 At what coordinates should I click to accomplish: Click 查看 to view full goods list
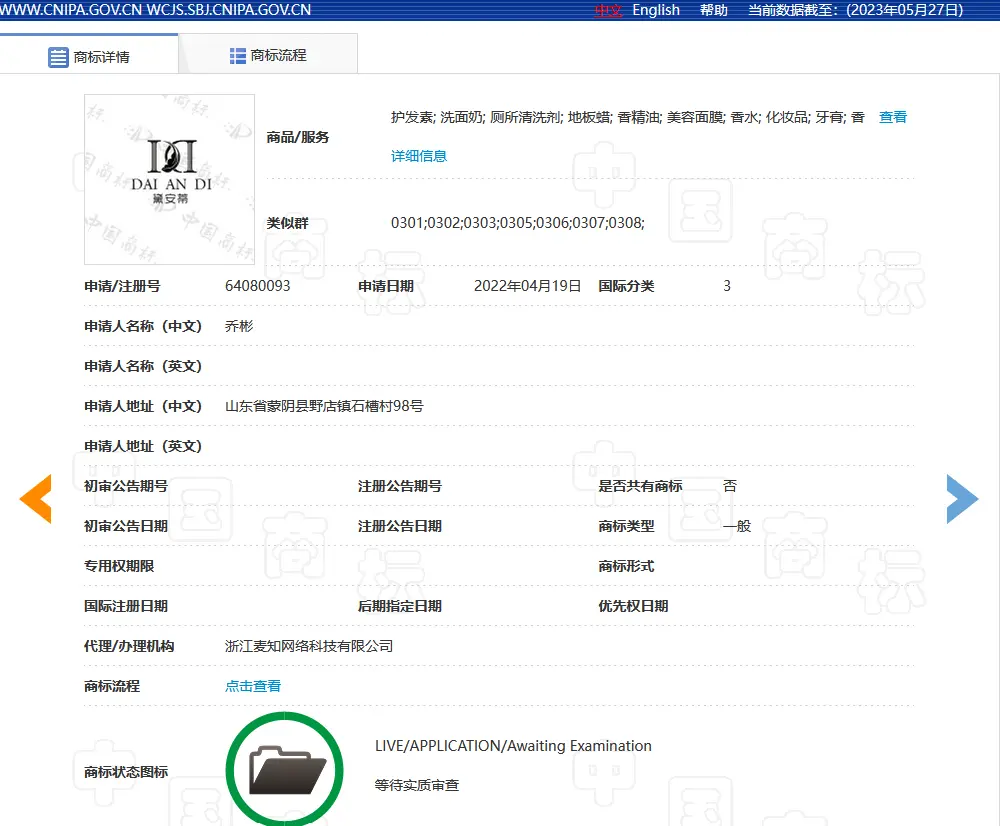pyautogui.click(x=892, y=116)
